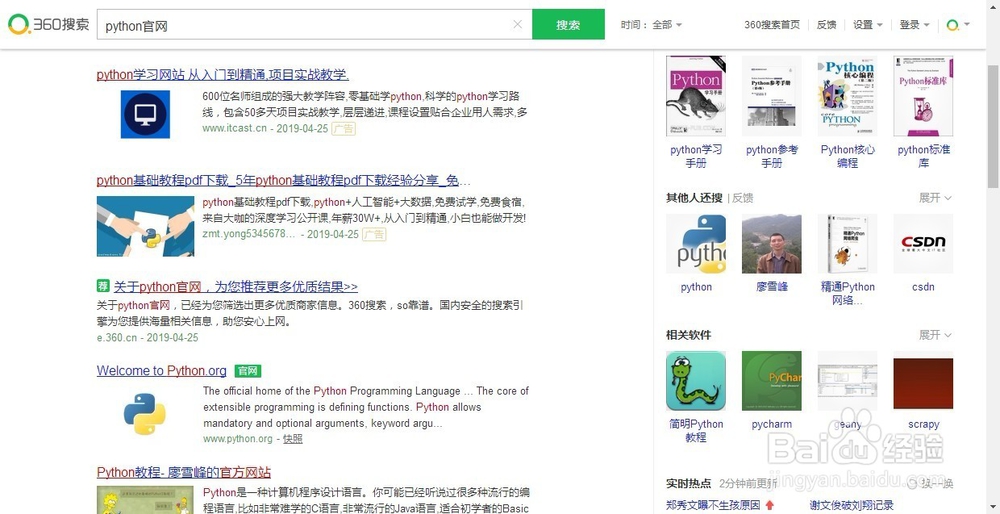Viewport: 1000px width, 514px height.
Task: Click the 广告 tag on itcast result
Action: (343, 128)
